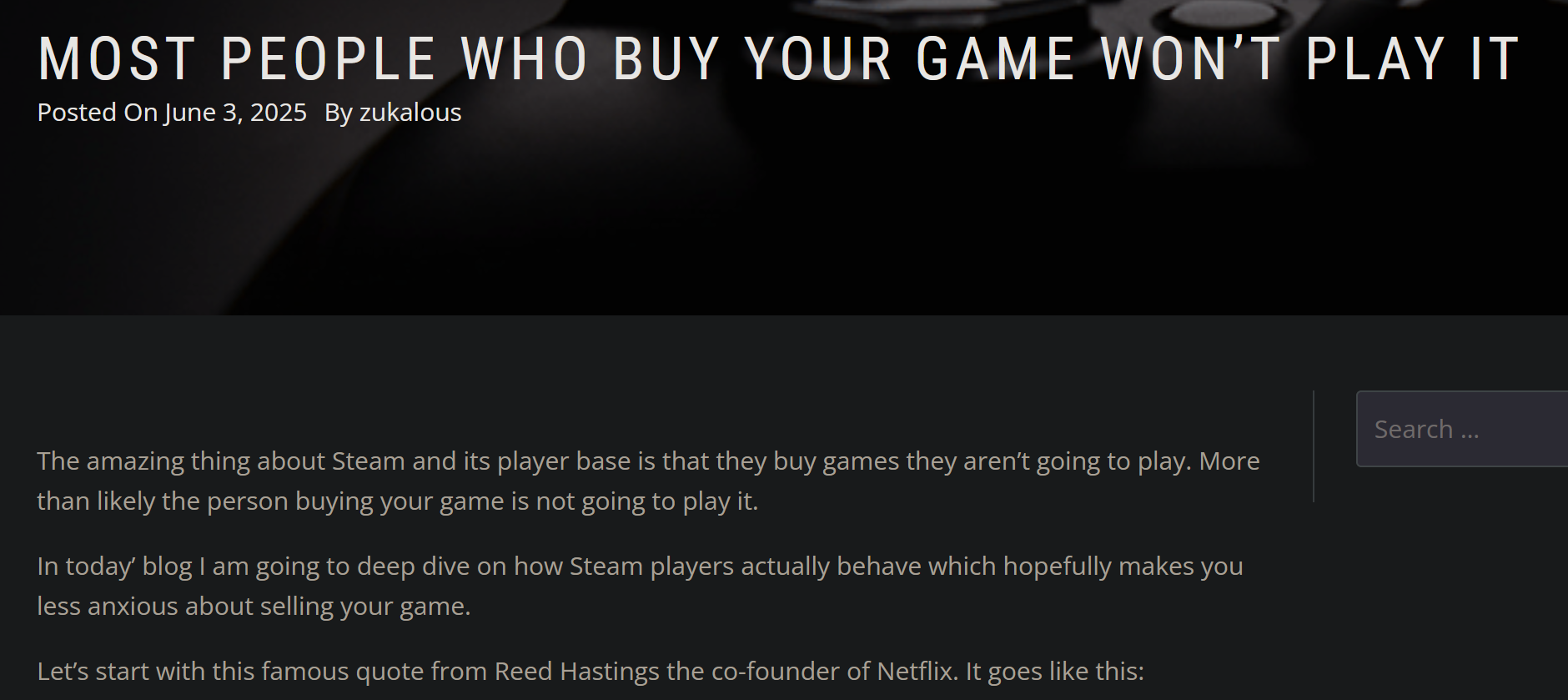The width and height of the screenshot is (1568, 700).
Task: Click the "Posted On" label text
Action: pyautogui.click(x=97, y=113)
